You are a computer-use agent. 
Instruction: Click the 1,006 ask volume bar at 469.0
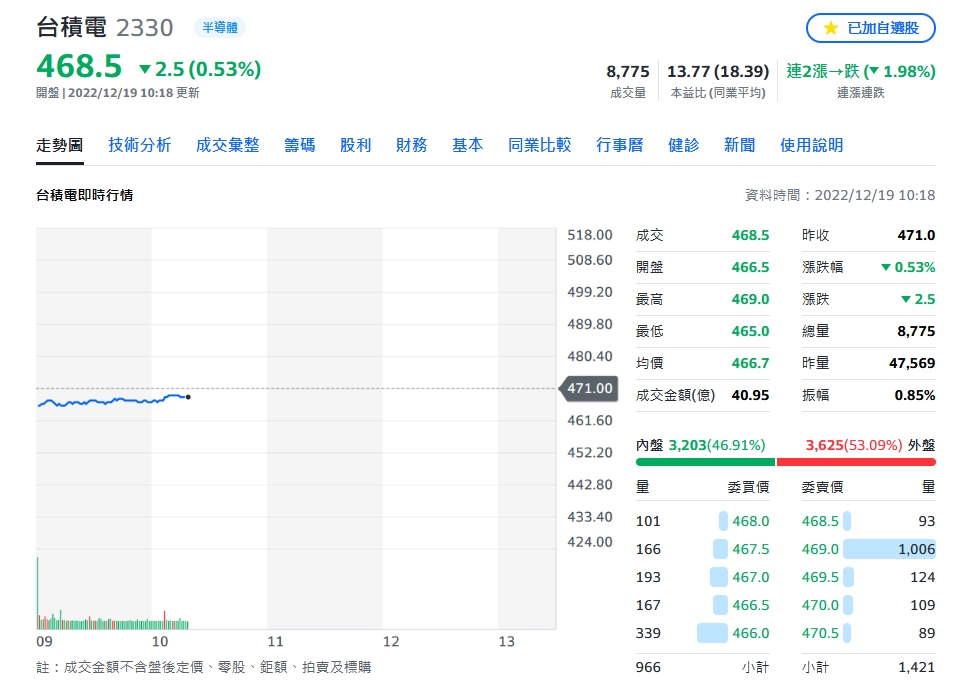click(890, 549)
